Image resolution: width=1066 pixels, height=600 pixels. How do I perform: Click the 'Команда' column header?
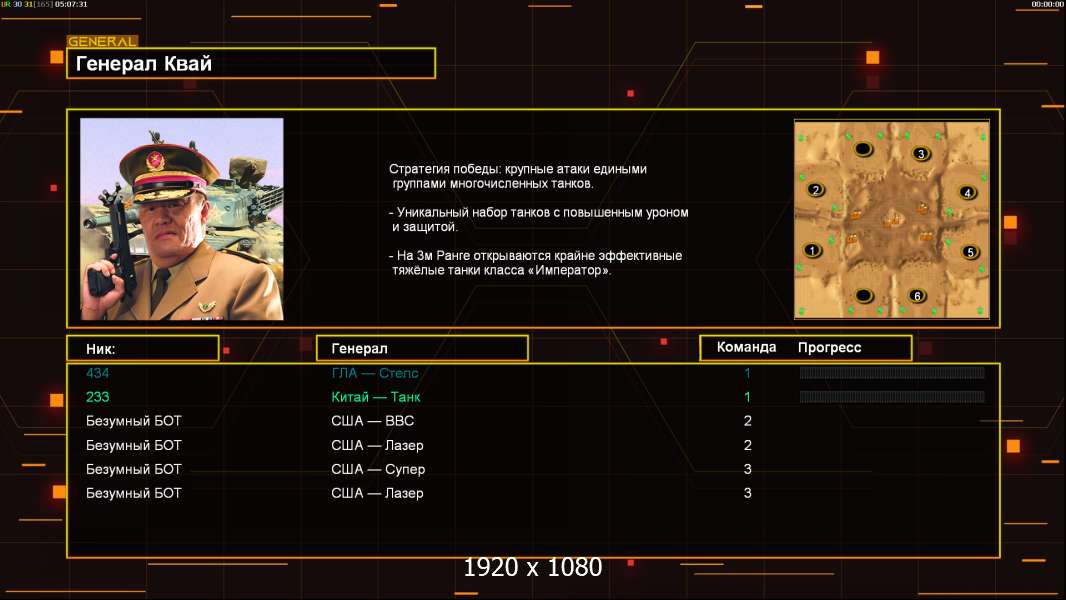pos(746,347)
